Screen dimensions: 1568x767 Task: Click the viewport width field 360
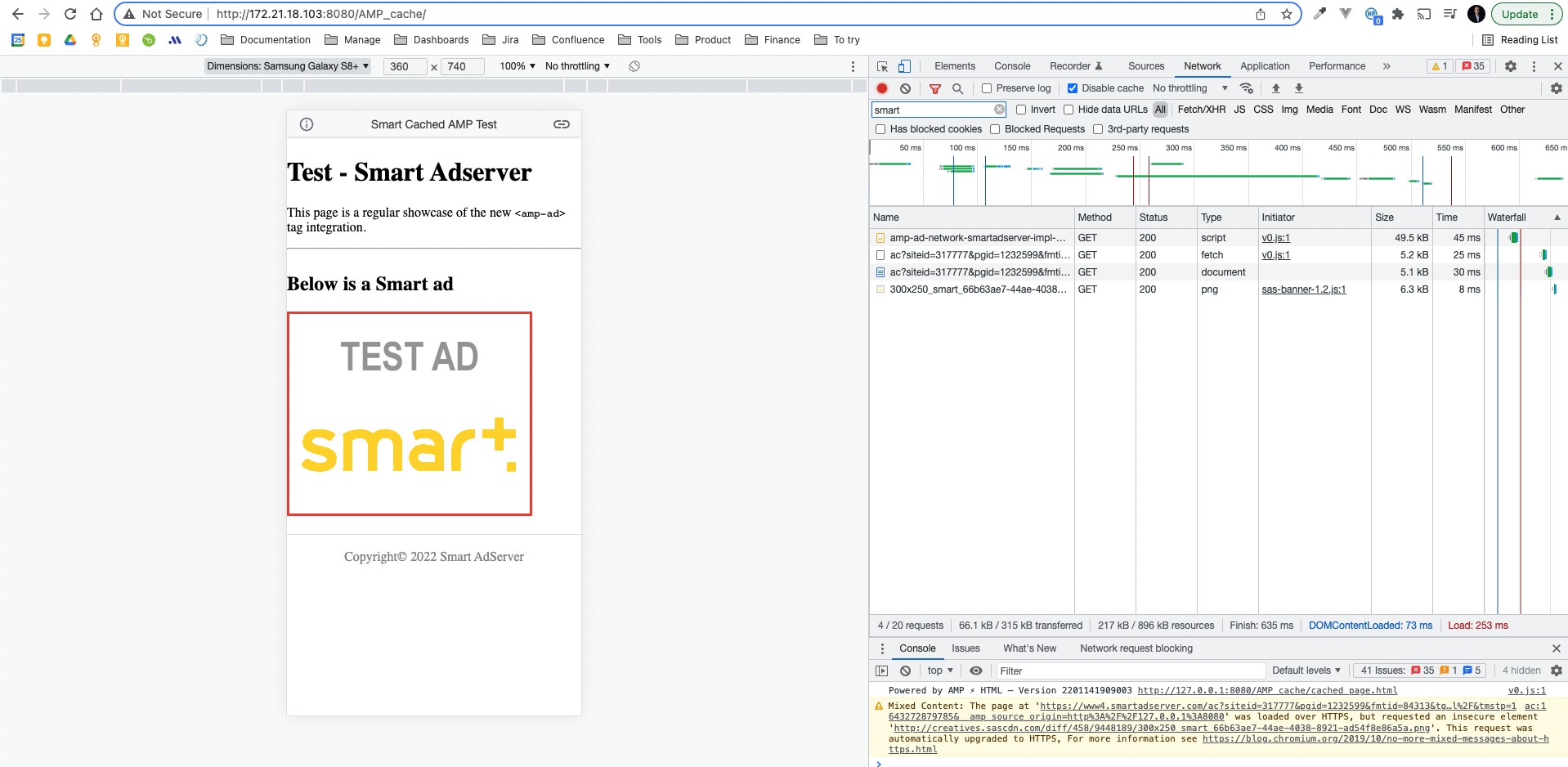point(405,66)
